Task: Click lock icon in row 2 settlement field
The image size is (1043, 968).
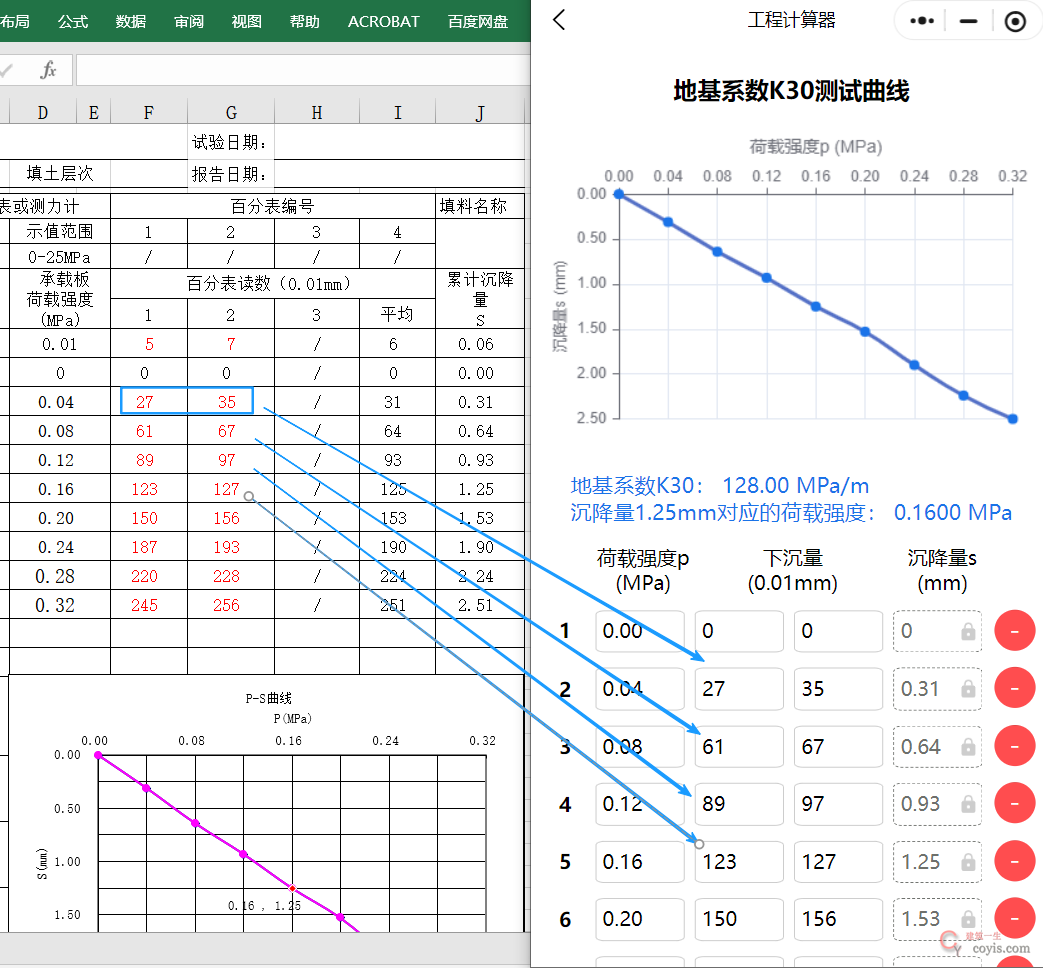Action: (968, 689)
